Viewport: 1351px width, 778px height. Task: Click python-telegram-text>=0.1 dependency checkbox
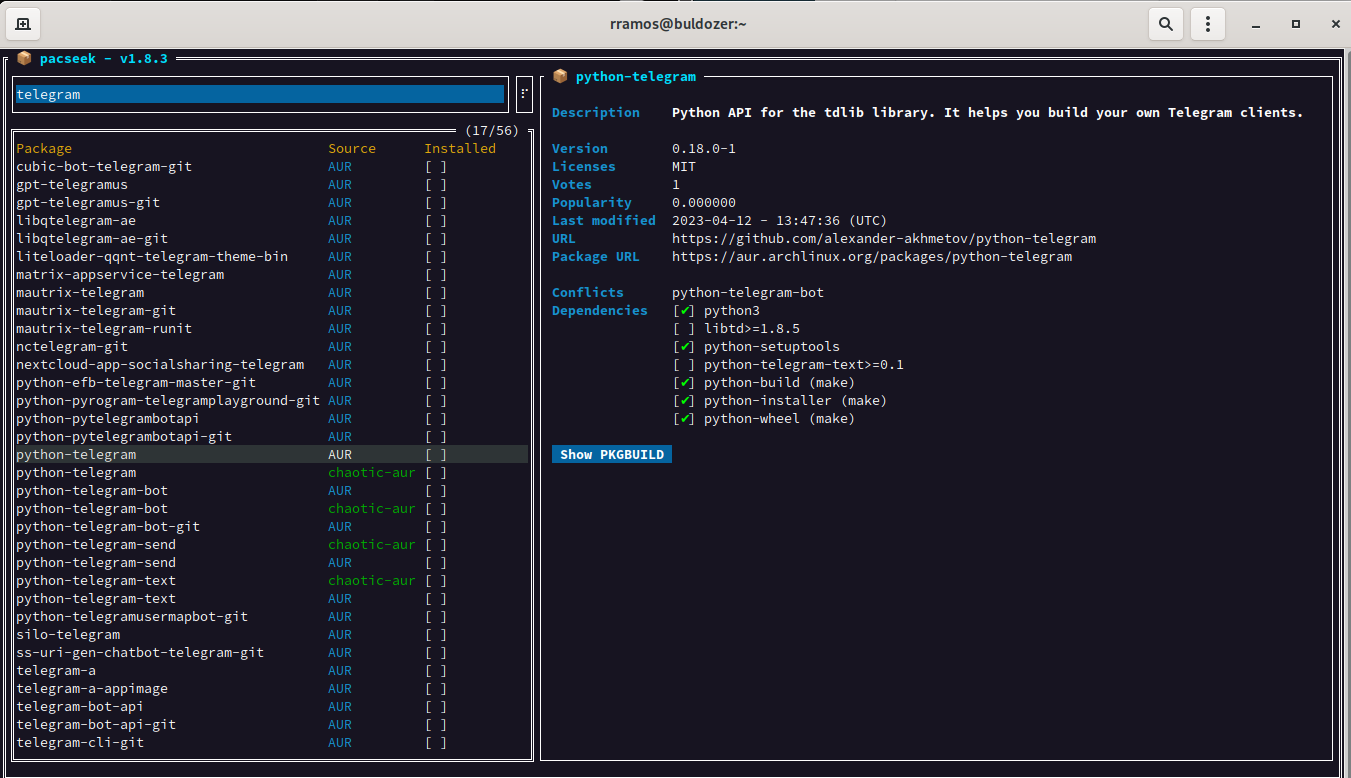[684, 364]
